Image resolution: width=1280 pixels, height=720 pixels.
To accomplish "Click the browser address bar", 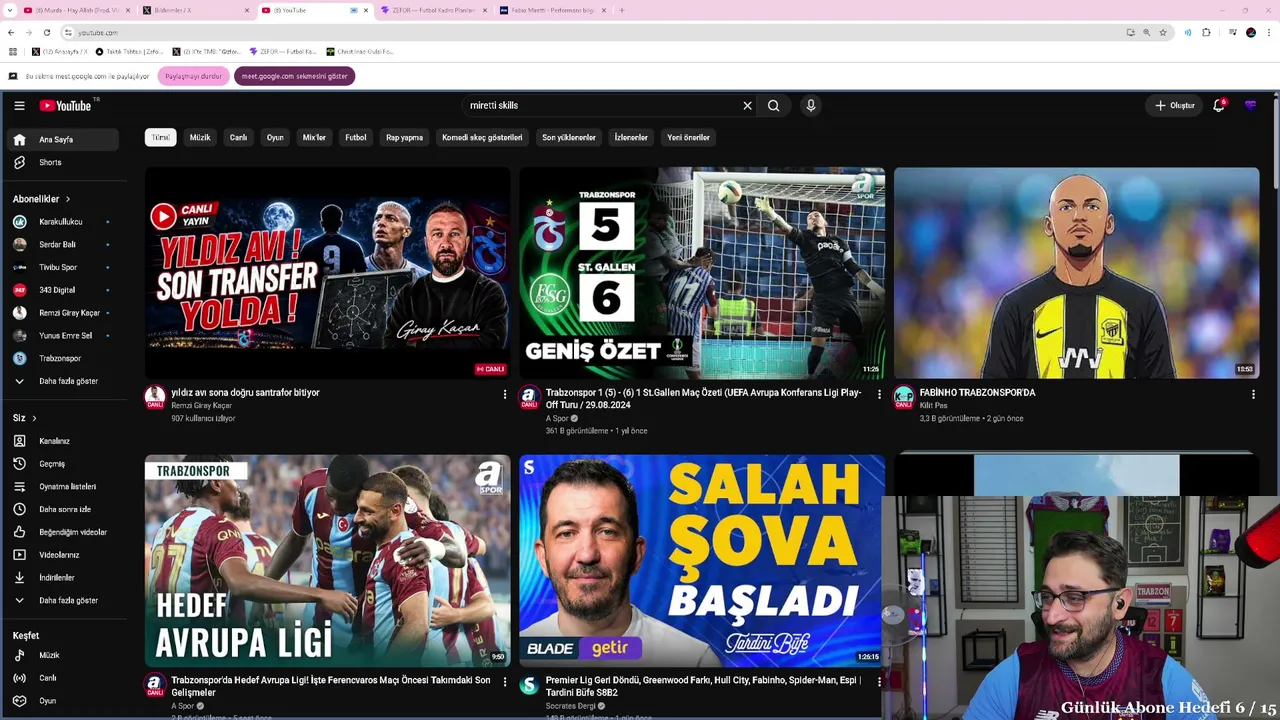I will [x=595, y=32].
